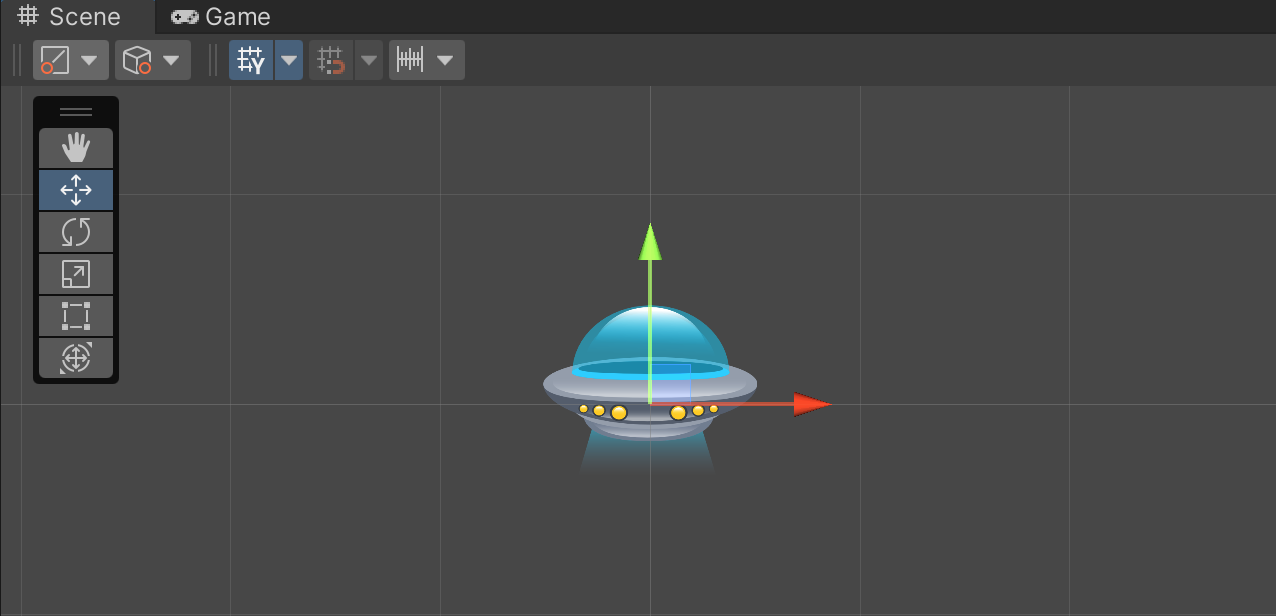Click the snap increment settings icon
Image resolution: width=1276 pixels, height=616 pixels.
pos(411,60)
